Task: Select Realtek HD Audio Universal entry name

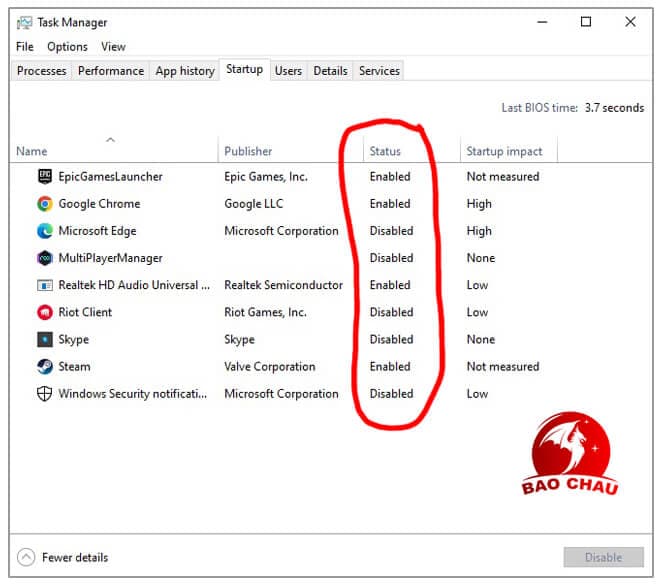Action: [134, 285]
